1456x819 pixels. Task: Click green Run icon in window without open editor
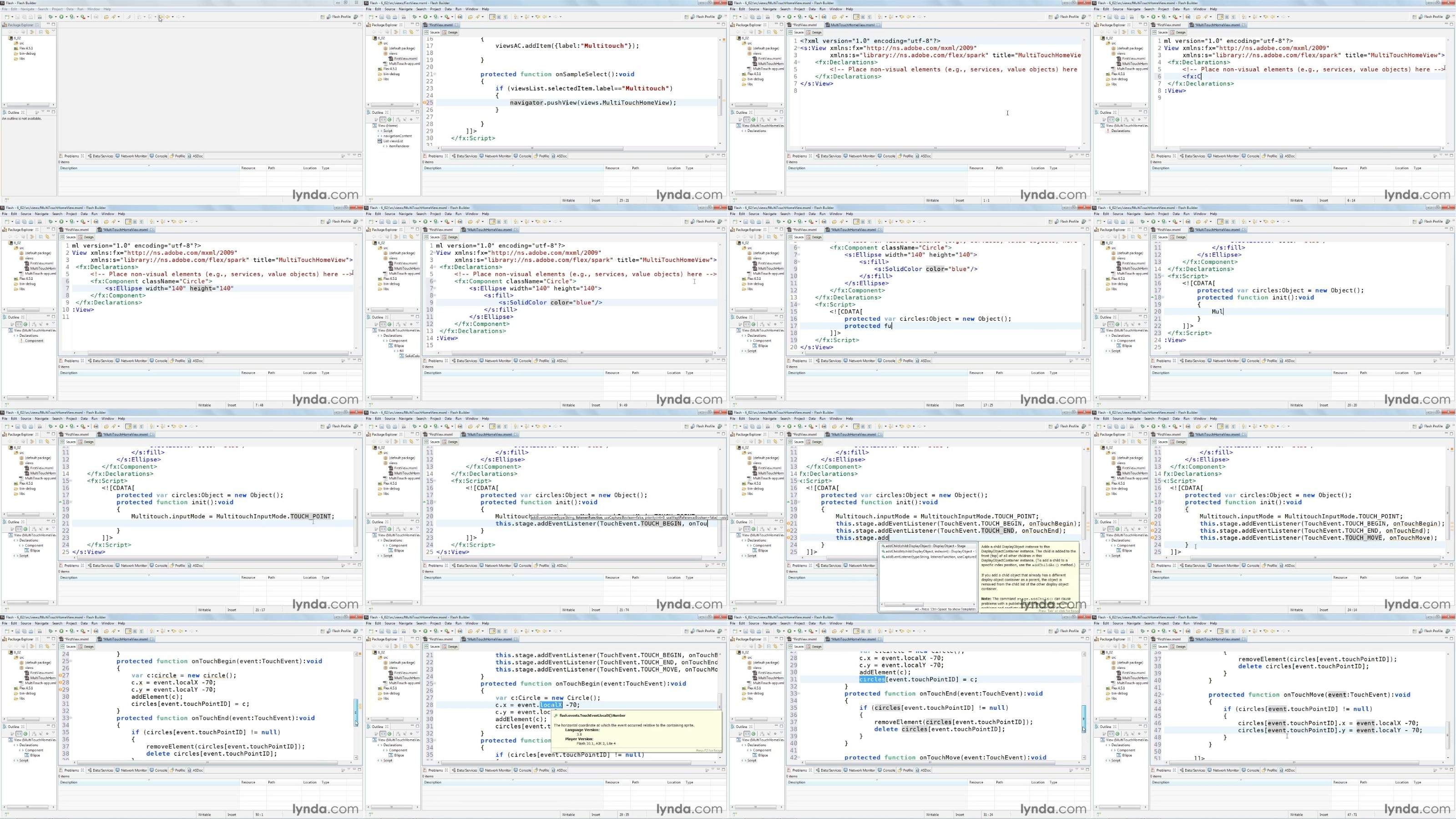coord(61,17)
